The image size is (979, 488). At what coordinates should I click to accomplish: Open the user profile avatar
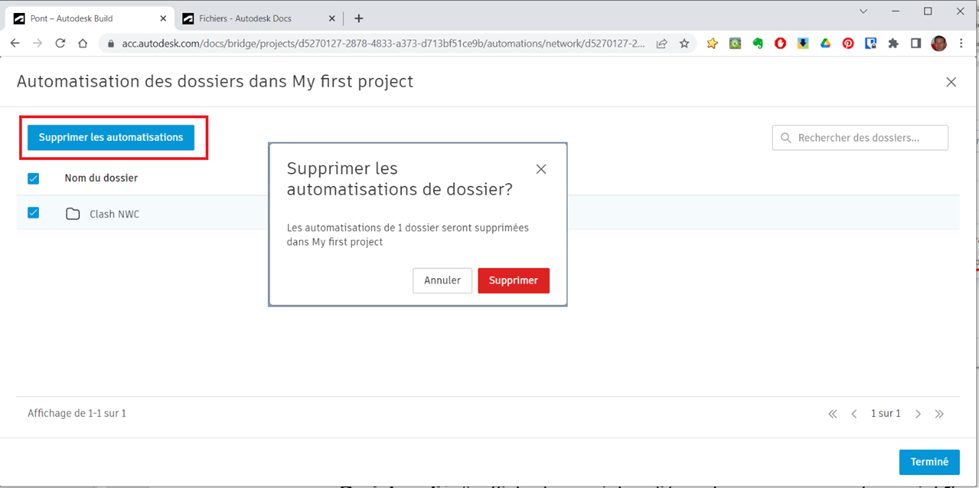click(x=938, y=44)
